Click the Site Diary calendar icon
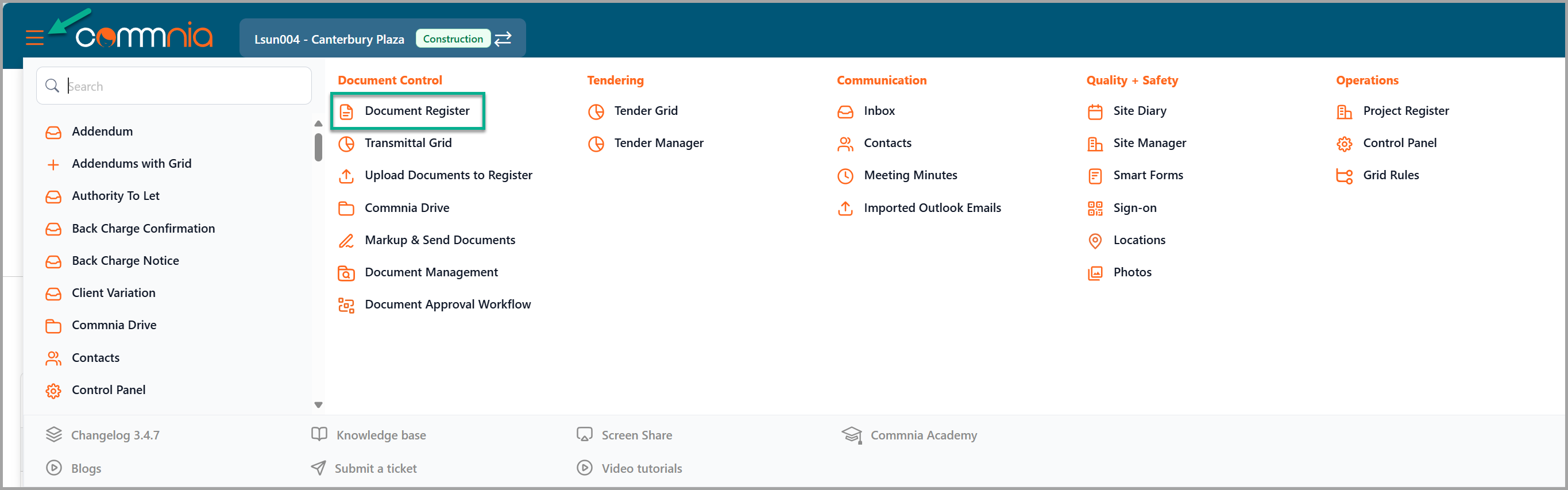Viewport: 1568px width, 490px height. [x=1095, y=112]
